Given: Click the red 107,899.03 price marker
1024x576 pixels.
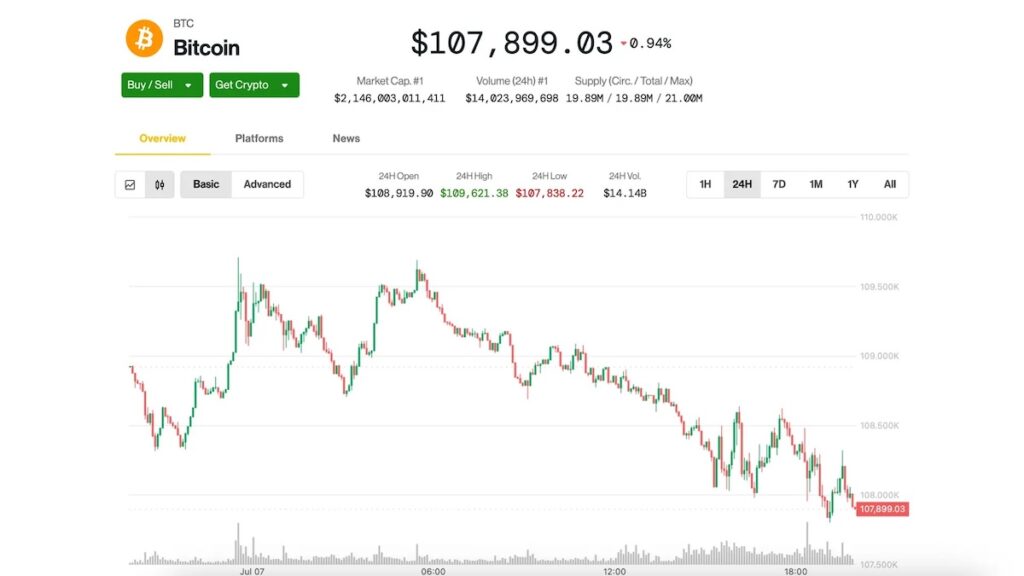Looking at the screenshot, I should coord(882,509).
